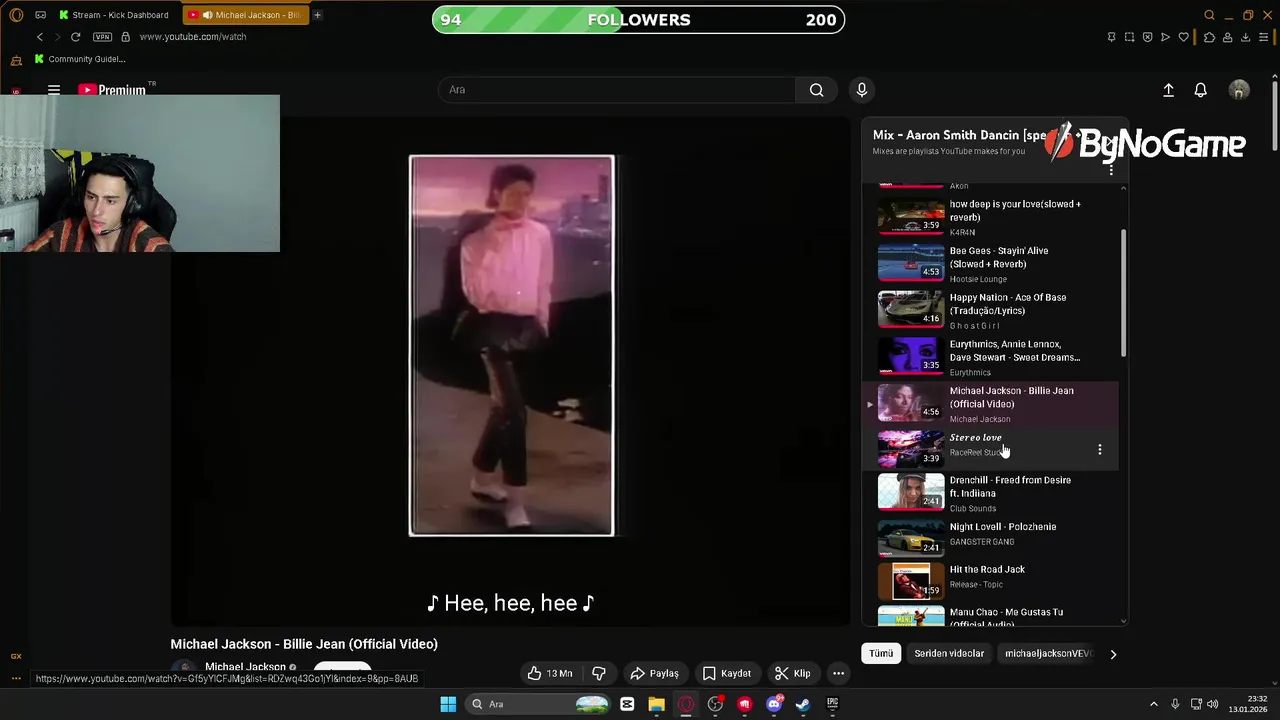The image size is (1280, 720).
Task: Open the Opera flow send icon
Action: point(1166,37)
